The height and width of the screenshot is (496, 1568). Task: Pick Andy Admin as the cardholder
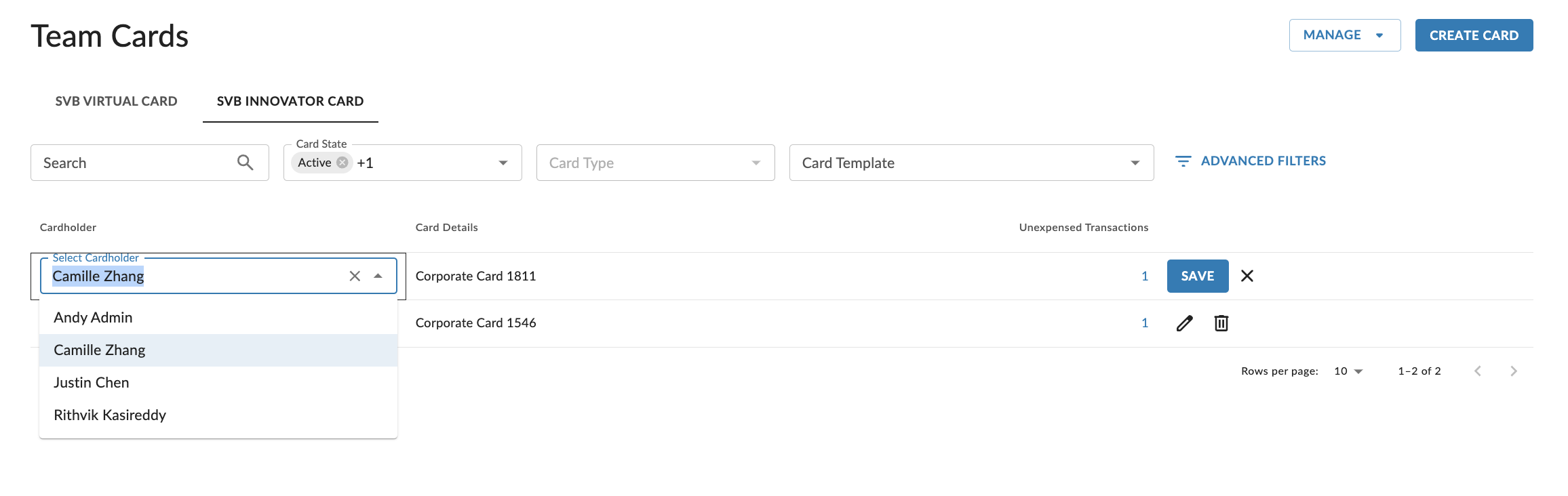(93, 318)
